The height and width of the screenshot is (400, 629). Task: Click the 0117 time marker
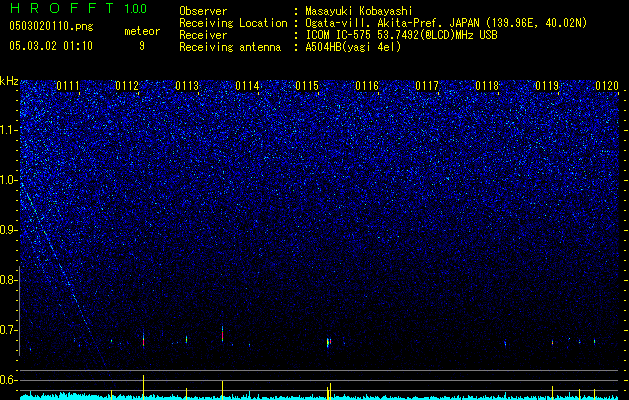(427, 86)
